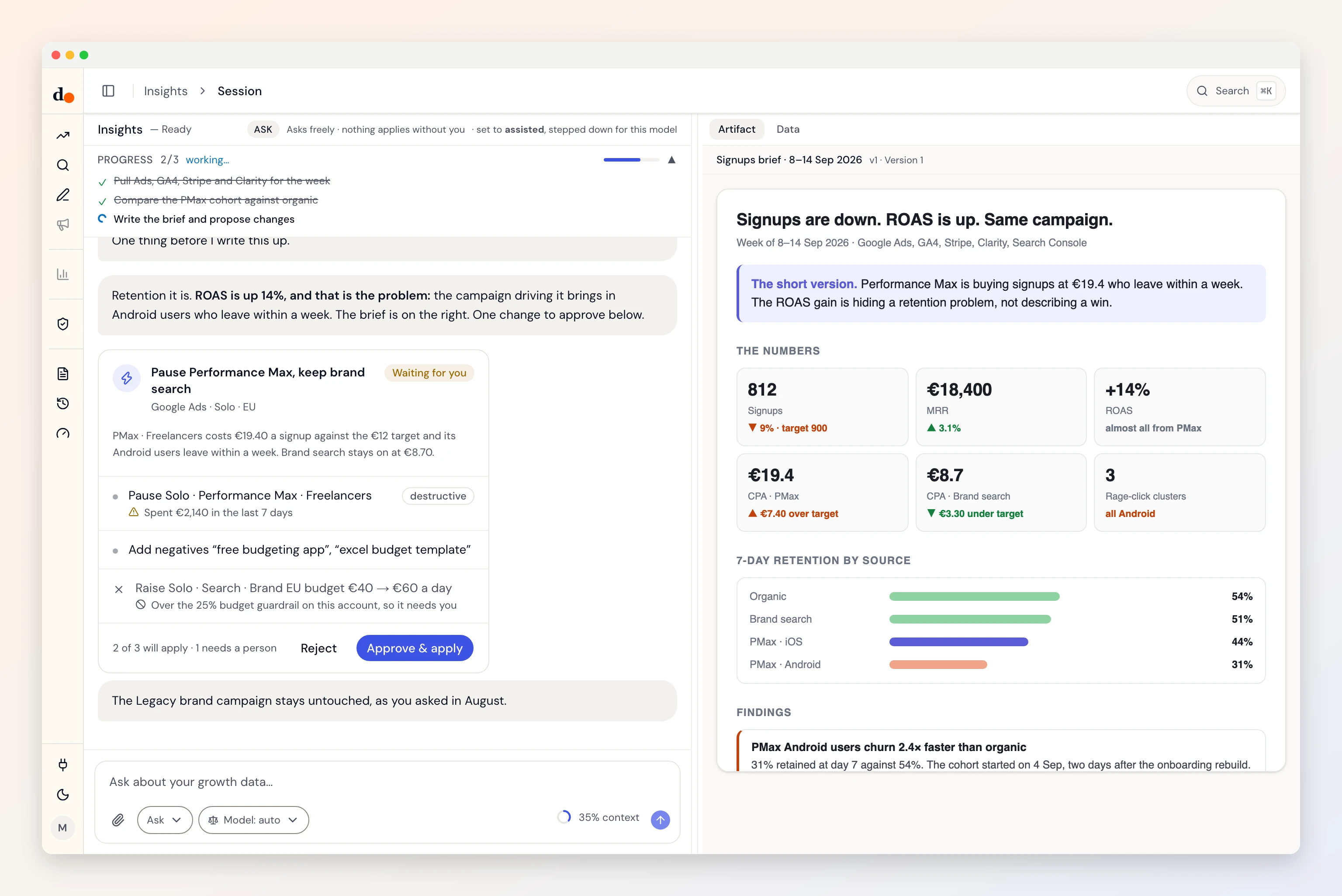Screen dimensions: 1342x896
Task: Open the Search box
Action: tap(1236, 91)
